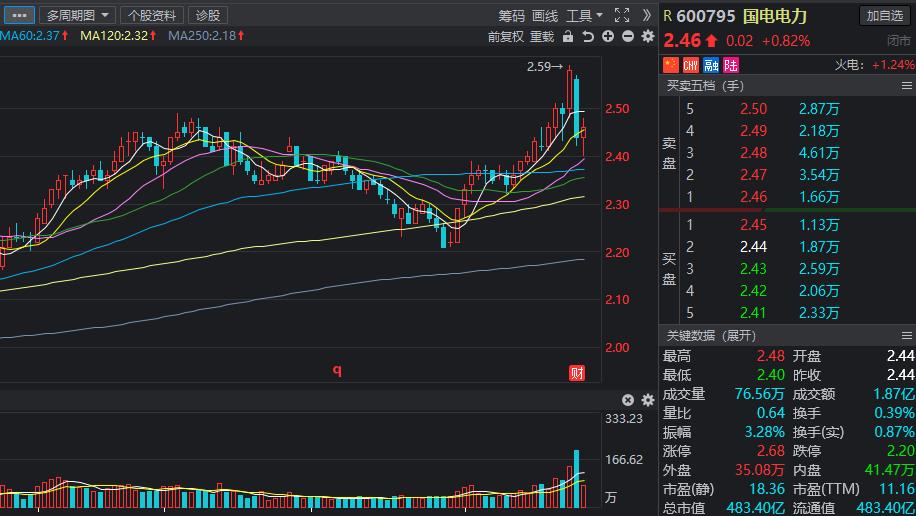This screenshot has height=516, width=916.
Task: Click the R marker before the stock code
Action: pyautogui.click(x=668, y=16)
